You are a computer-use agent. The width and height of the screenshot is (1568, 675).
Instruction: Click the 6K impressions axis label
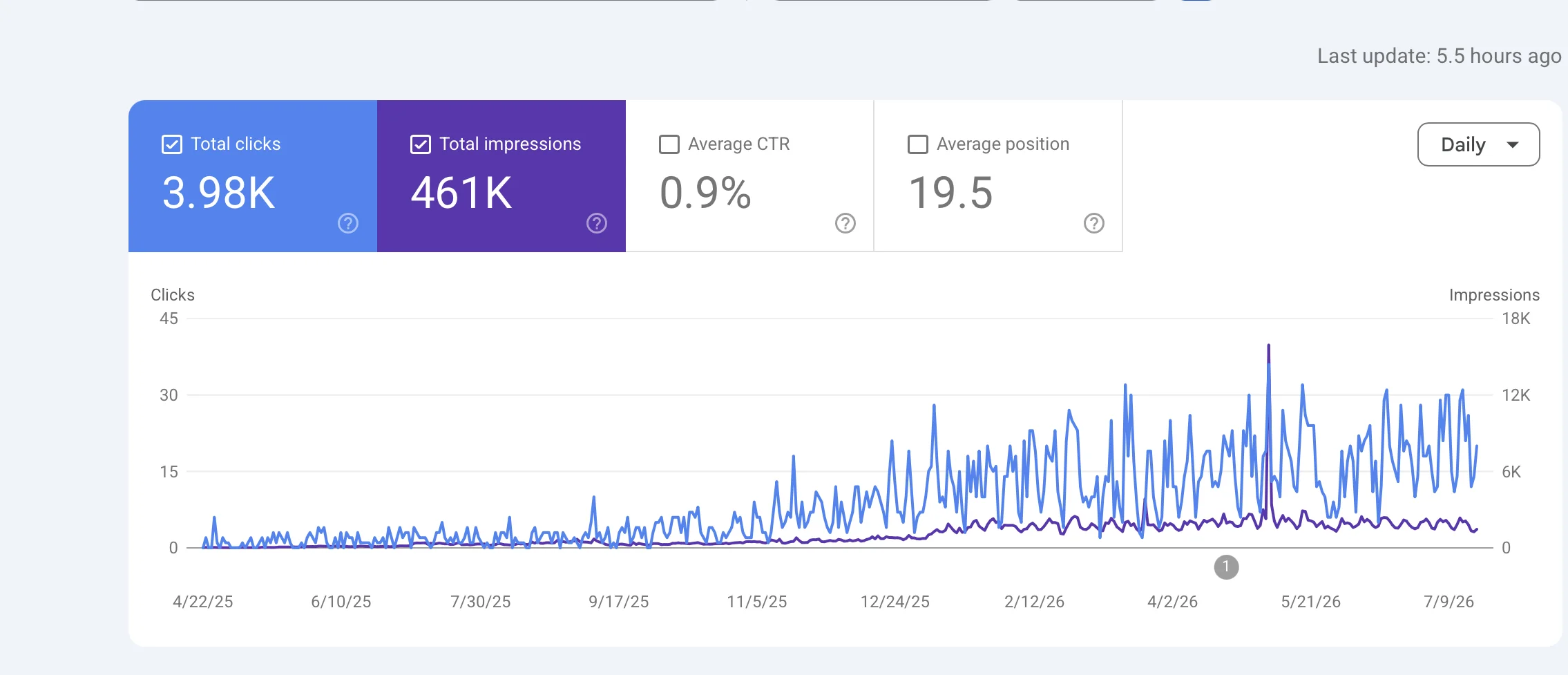tap(1511, 472)
